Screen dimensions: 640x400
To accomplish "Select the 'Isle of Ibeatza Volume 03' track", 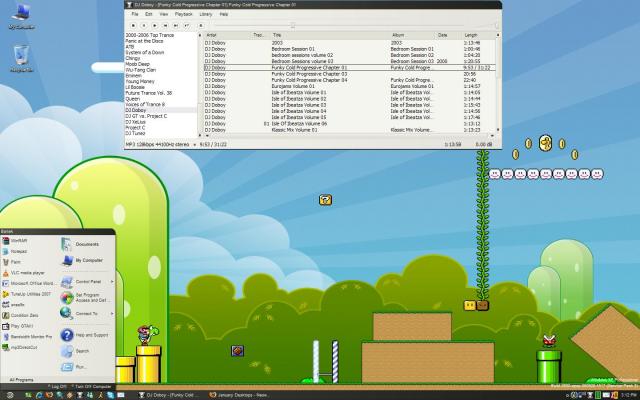I will [x=349, y=105].
